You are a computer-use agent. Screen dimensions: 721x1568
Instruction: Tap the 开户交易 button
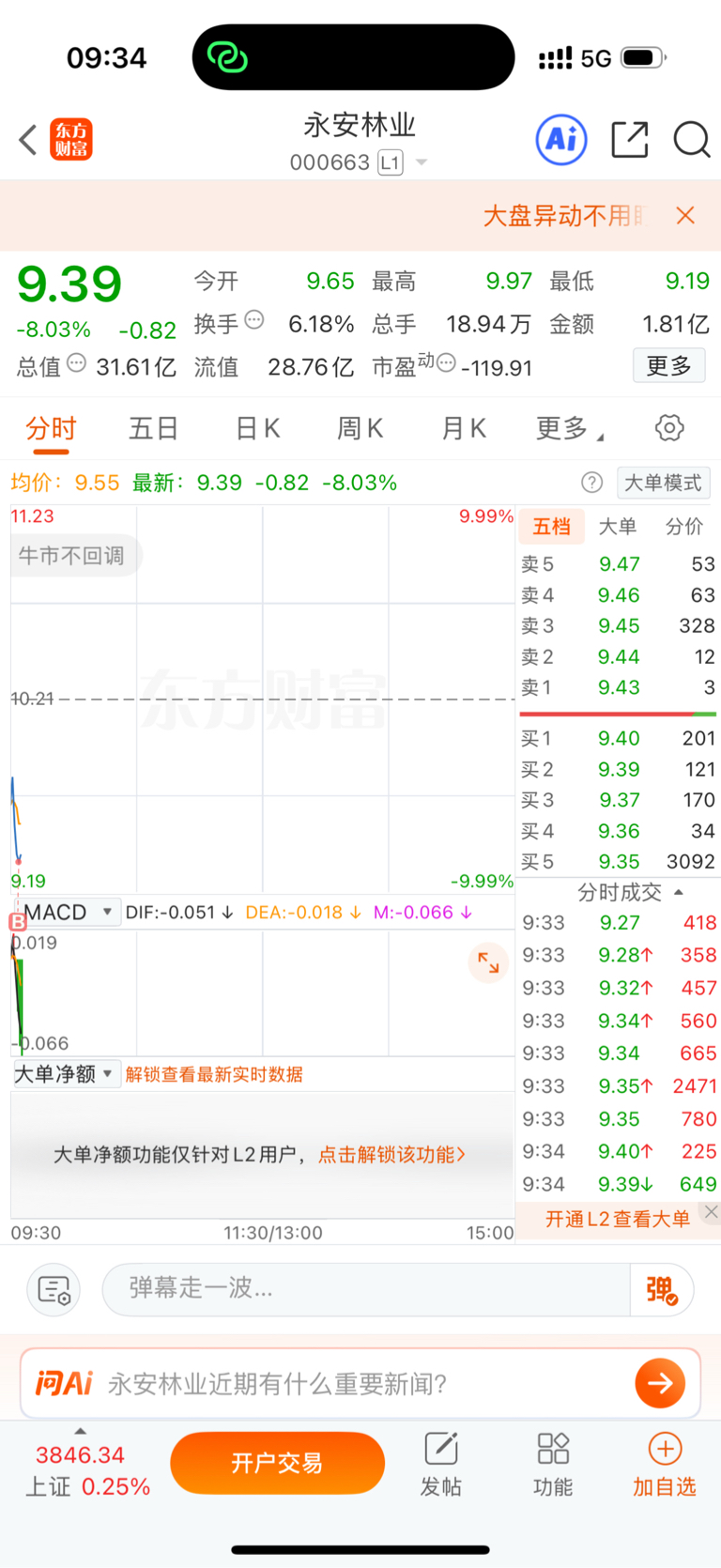(x=277, y=1463)
